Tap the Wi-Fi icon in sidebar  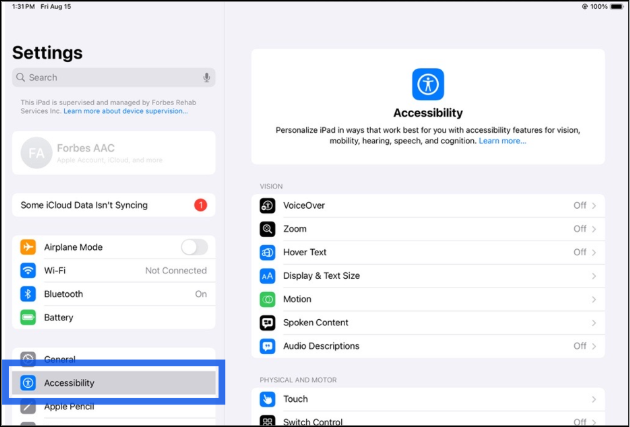(x=28, y=270)
